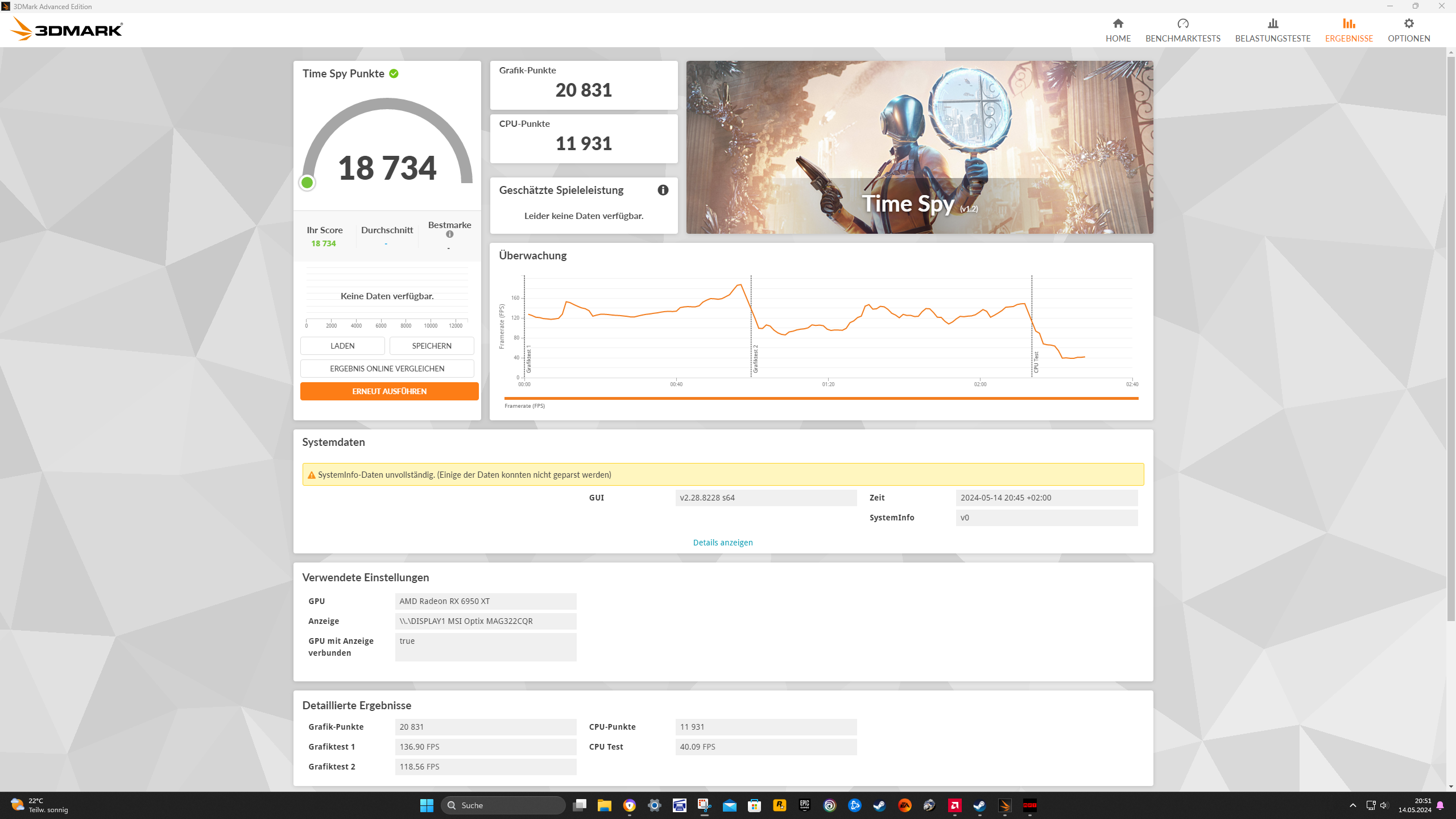Click the Time Spy artwork thumbnail

920,147
